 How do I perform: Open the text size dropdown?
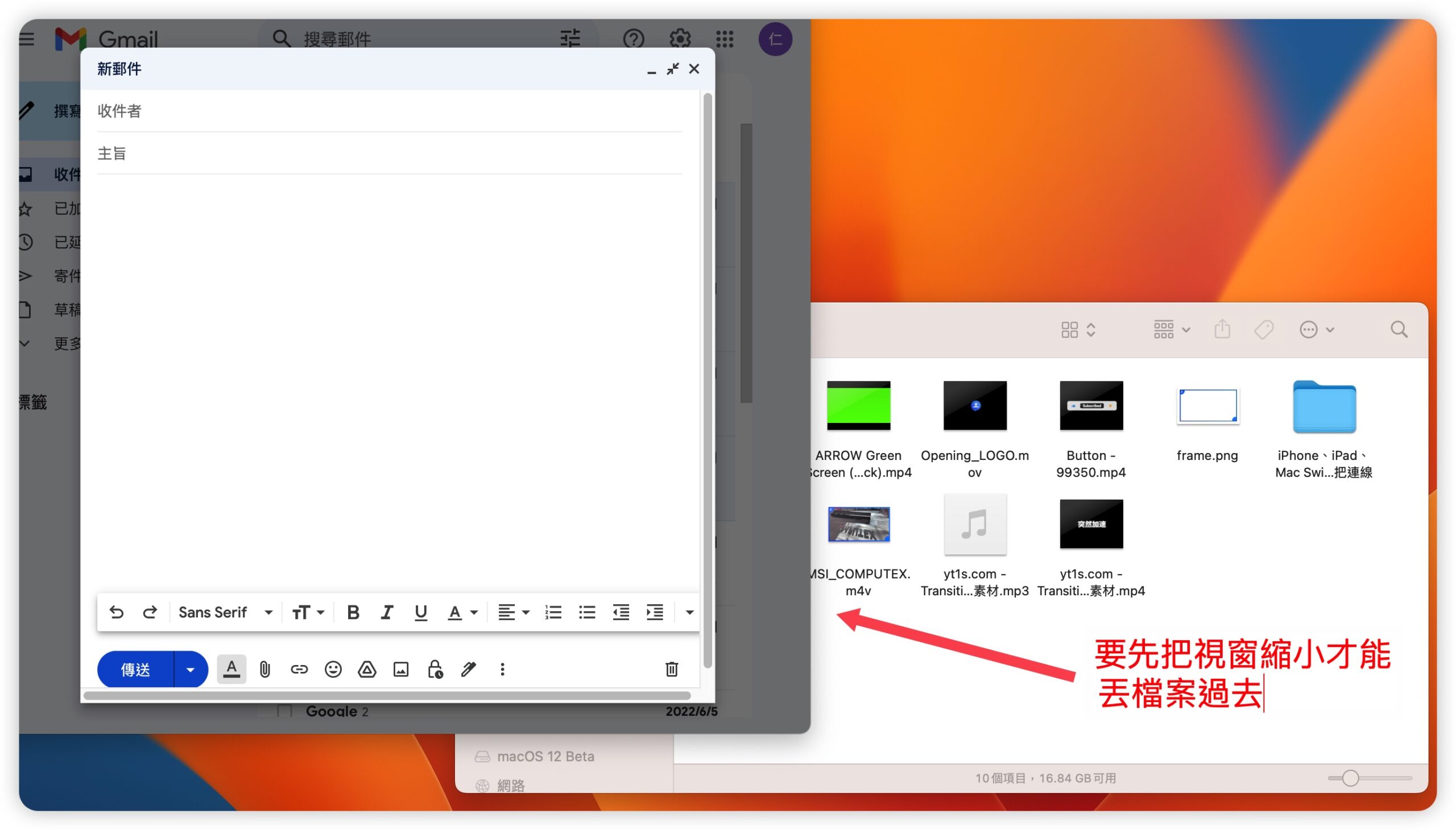coord(308,612)
